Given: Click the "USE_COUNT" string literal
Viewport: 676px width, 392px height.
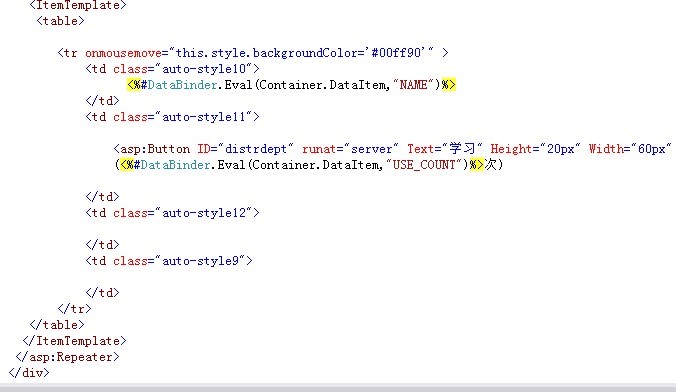Looking at the screenshot, I should point(424,165).
